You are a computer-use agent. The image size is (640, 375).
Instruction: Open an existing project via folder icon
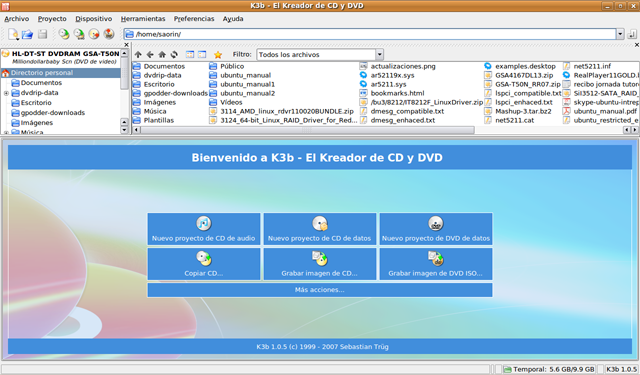27,34
